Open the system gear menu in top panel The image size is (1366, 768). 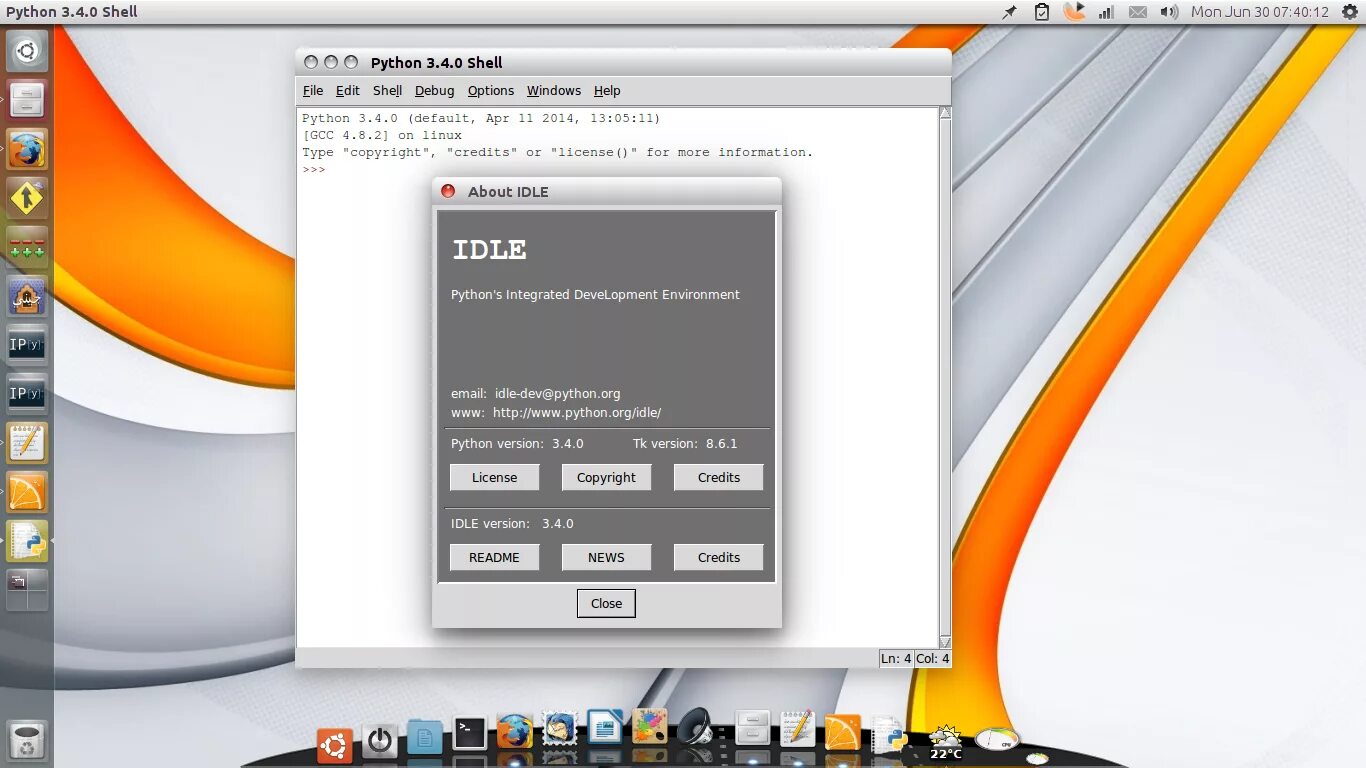(1350, 12)
